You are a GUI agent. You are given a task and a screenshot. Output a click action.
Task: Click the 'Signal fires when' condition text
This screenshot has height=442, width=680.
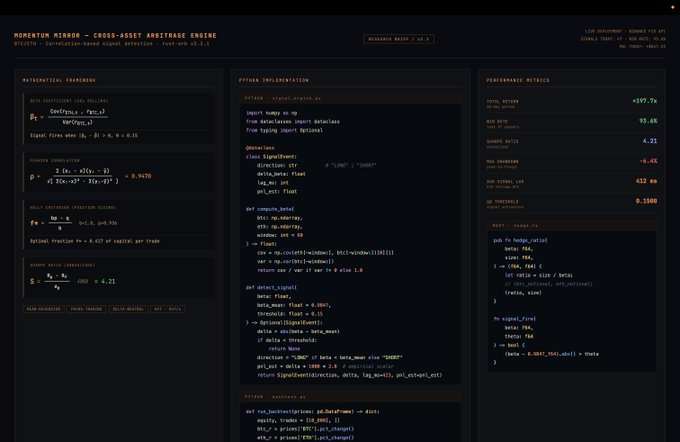click(x=84, y=135)
